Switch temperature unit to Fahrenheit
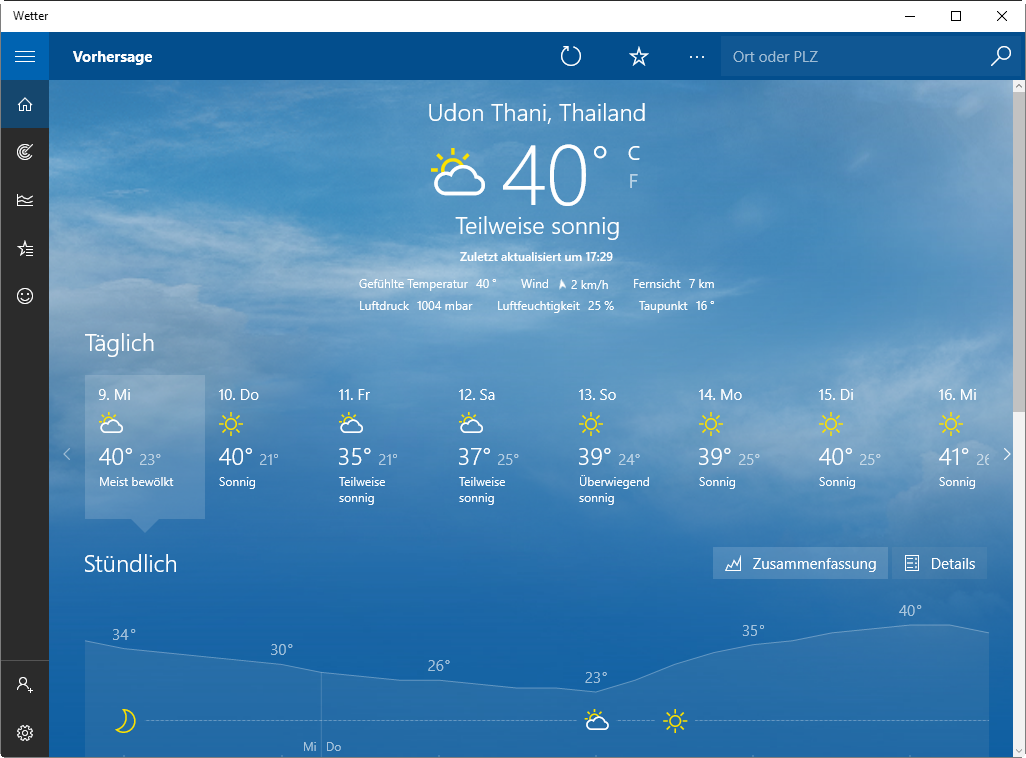The width and height of the screenshot is (1026, 758). point(633,181)
